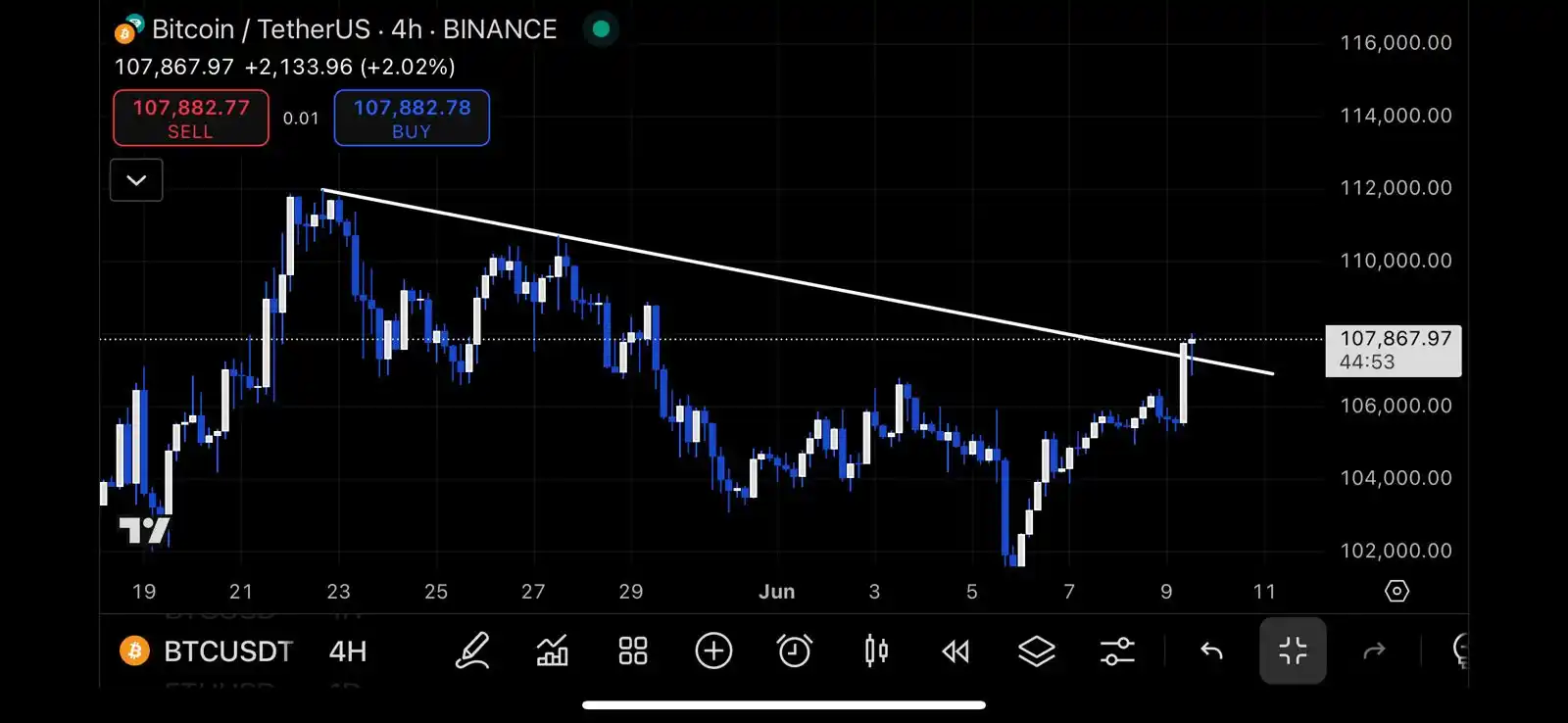Screen dimensions: 1568x723
Task: Tap the add symbol plus icon
Action: 713,651
